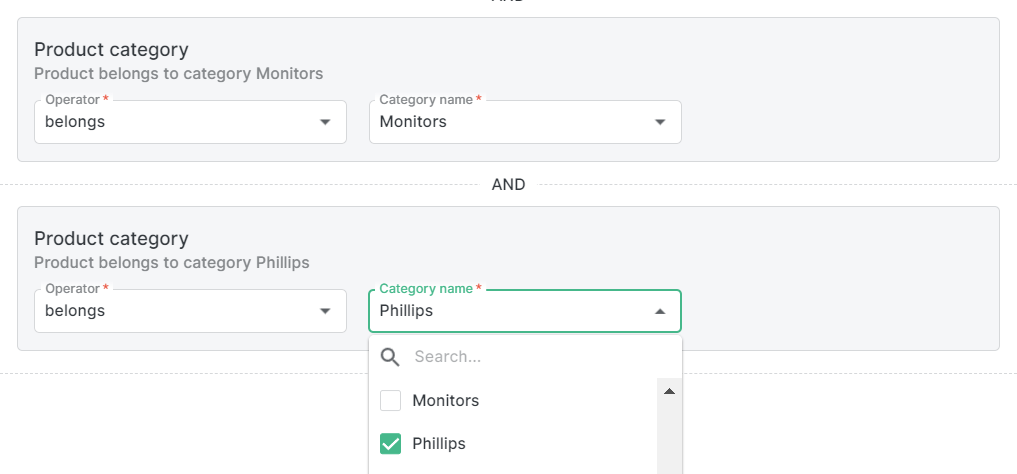This screenshot has height=474, width=1017.
Task: Click the Product category heading above Monitors
Action: [111, 49]
